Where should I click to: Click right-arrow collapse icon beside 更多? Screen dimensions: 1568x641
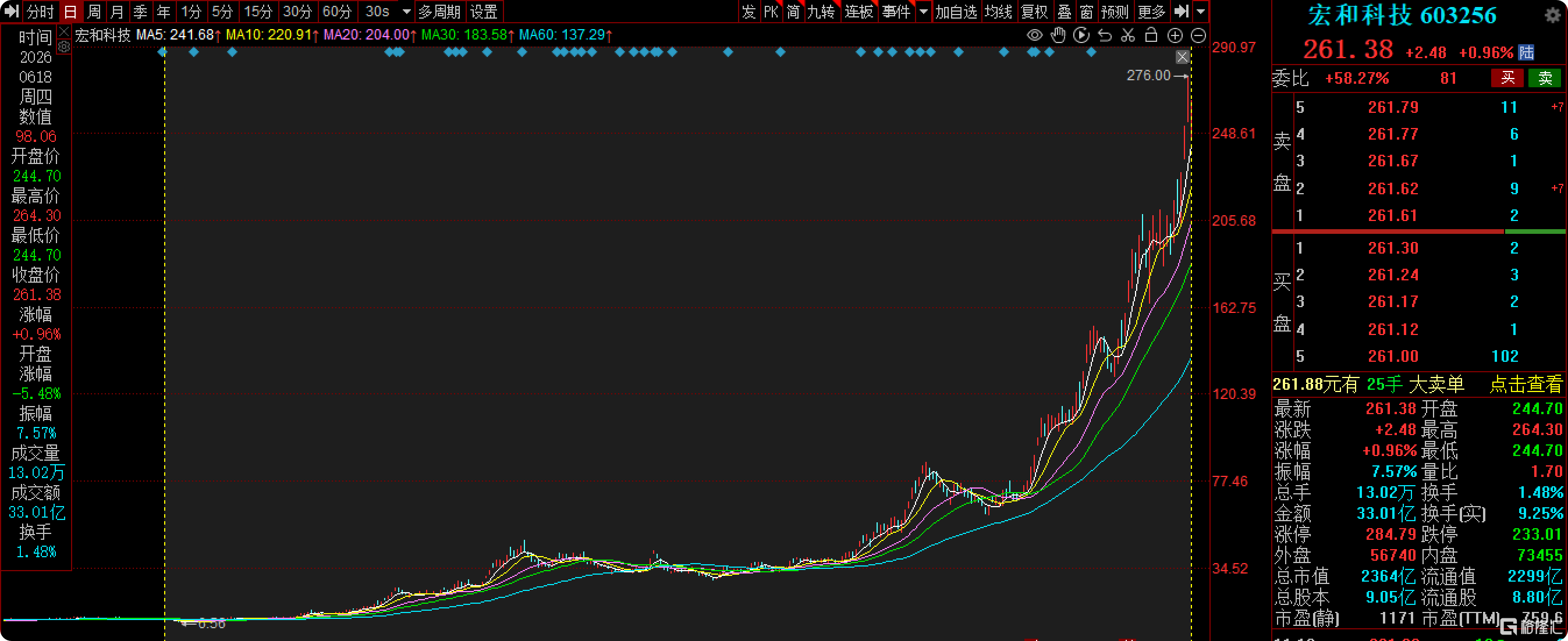(x=1182, y=11)
